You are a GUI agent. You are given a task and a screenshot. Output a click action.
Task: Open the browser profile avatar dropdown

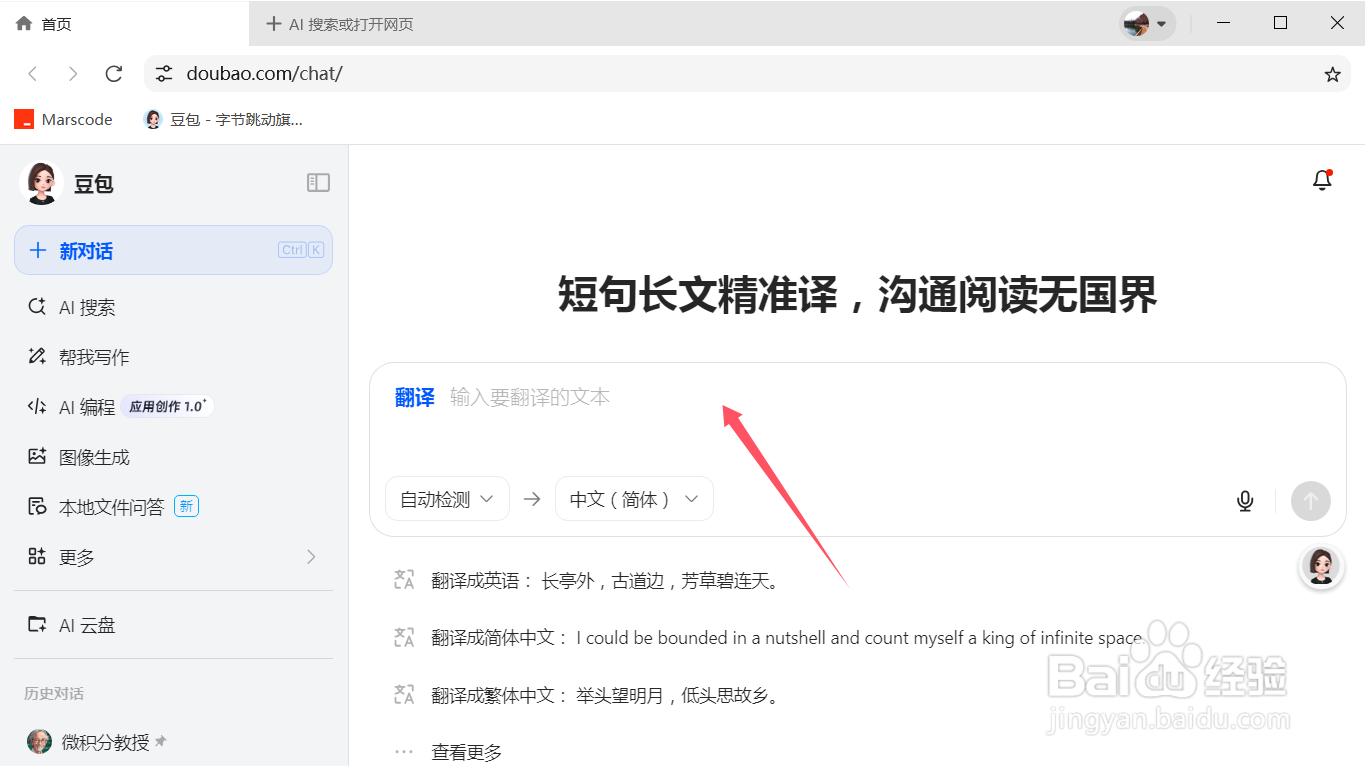tap(1147, 24)
